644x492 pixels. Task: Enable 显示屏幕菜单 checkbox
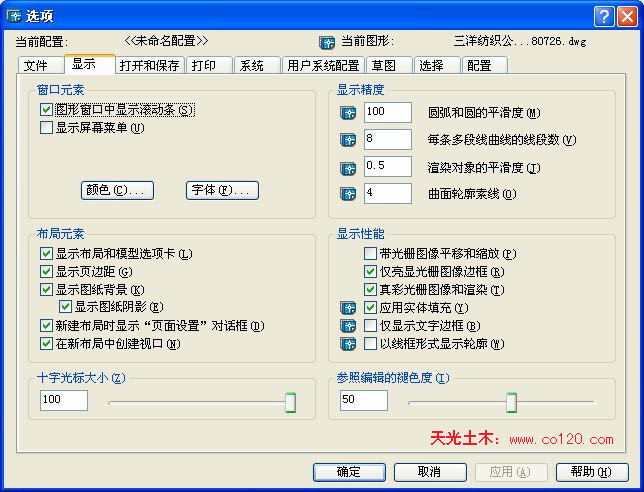tap(46, 128)
